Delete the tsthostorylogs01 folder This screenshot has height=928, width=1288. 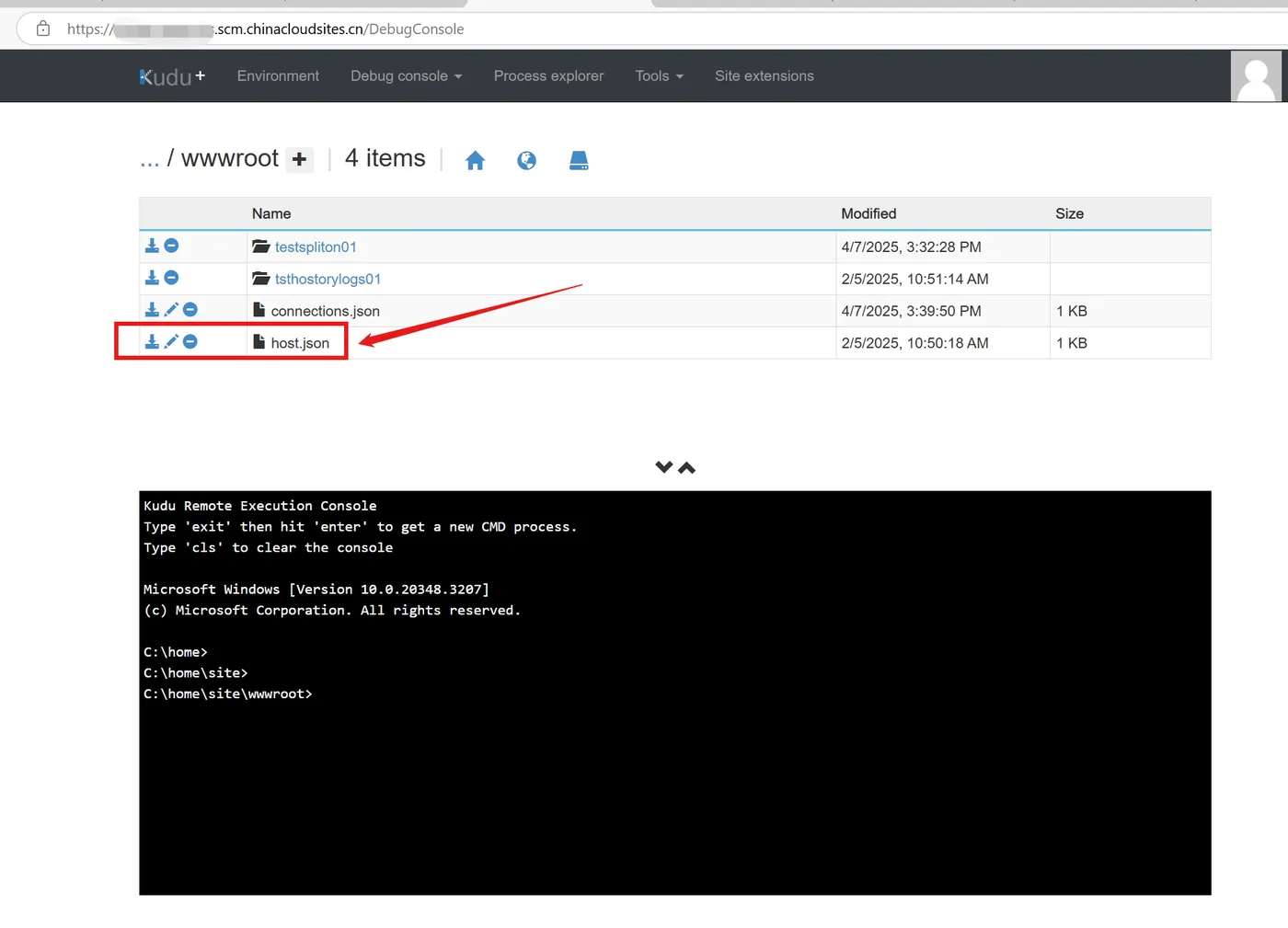(x=171, y=278)
